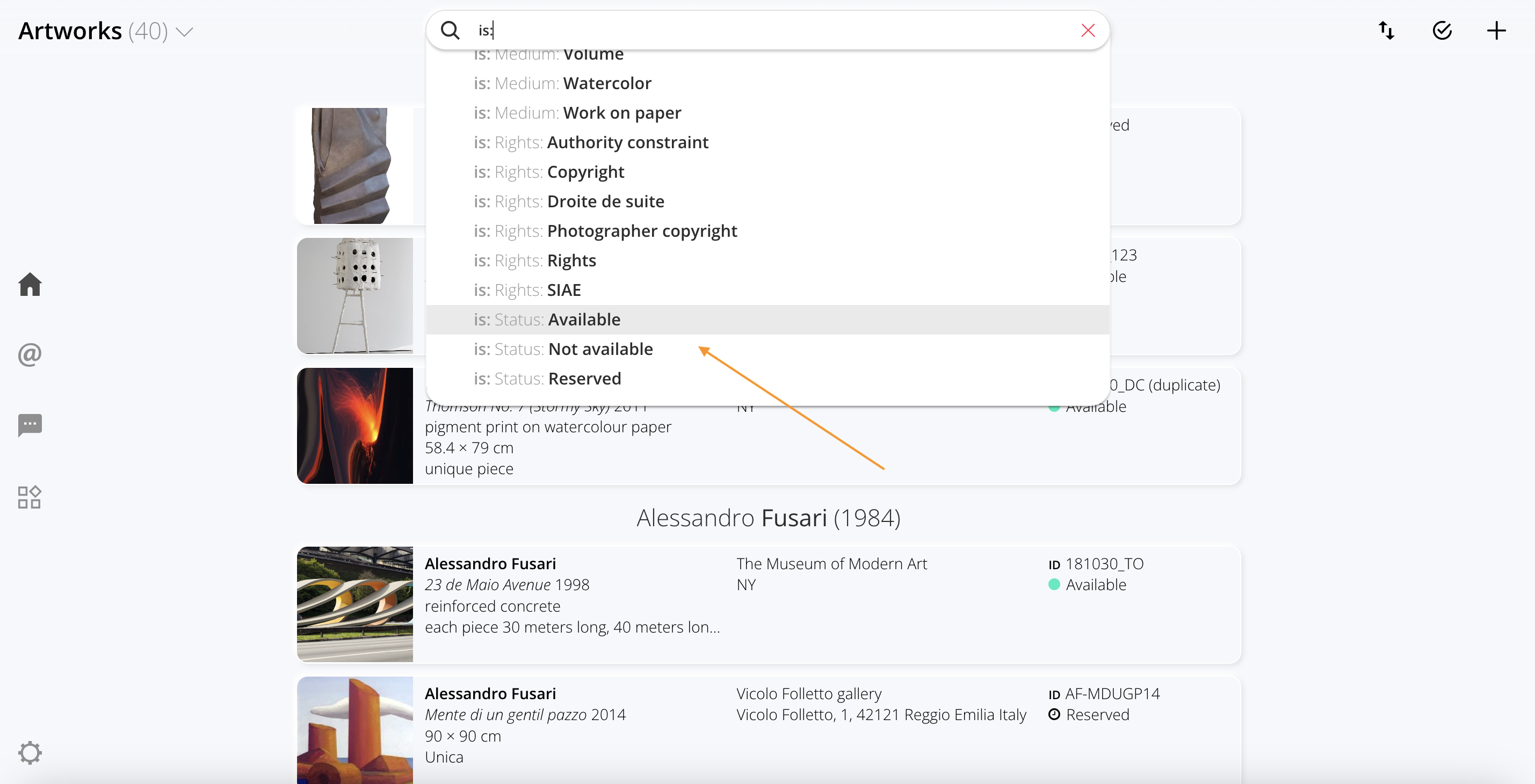Pick the Status: Reserved suggestion

[767, 379]
